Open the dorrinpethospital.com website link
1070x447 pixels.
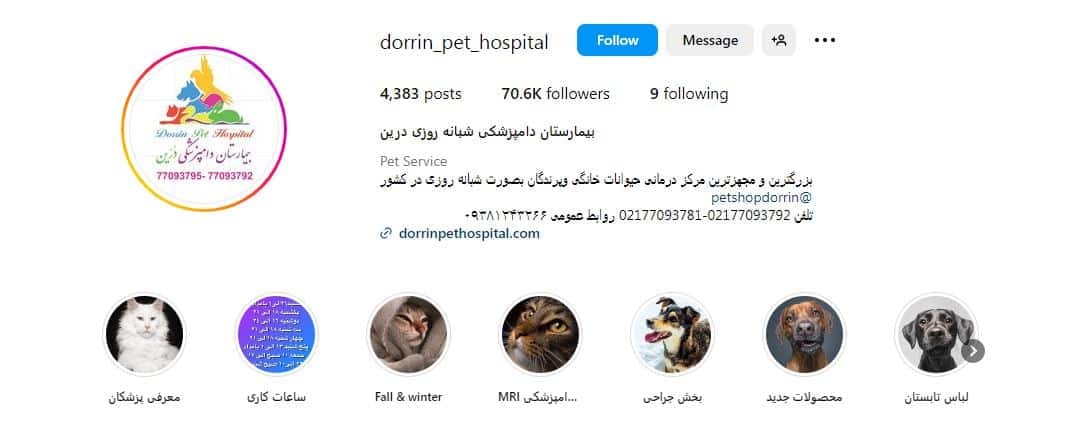click(x=469, y=233)
